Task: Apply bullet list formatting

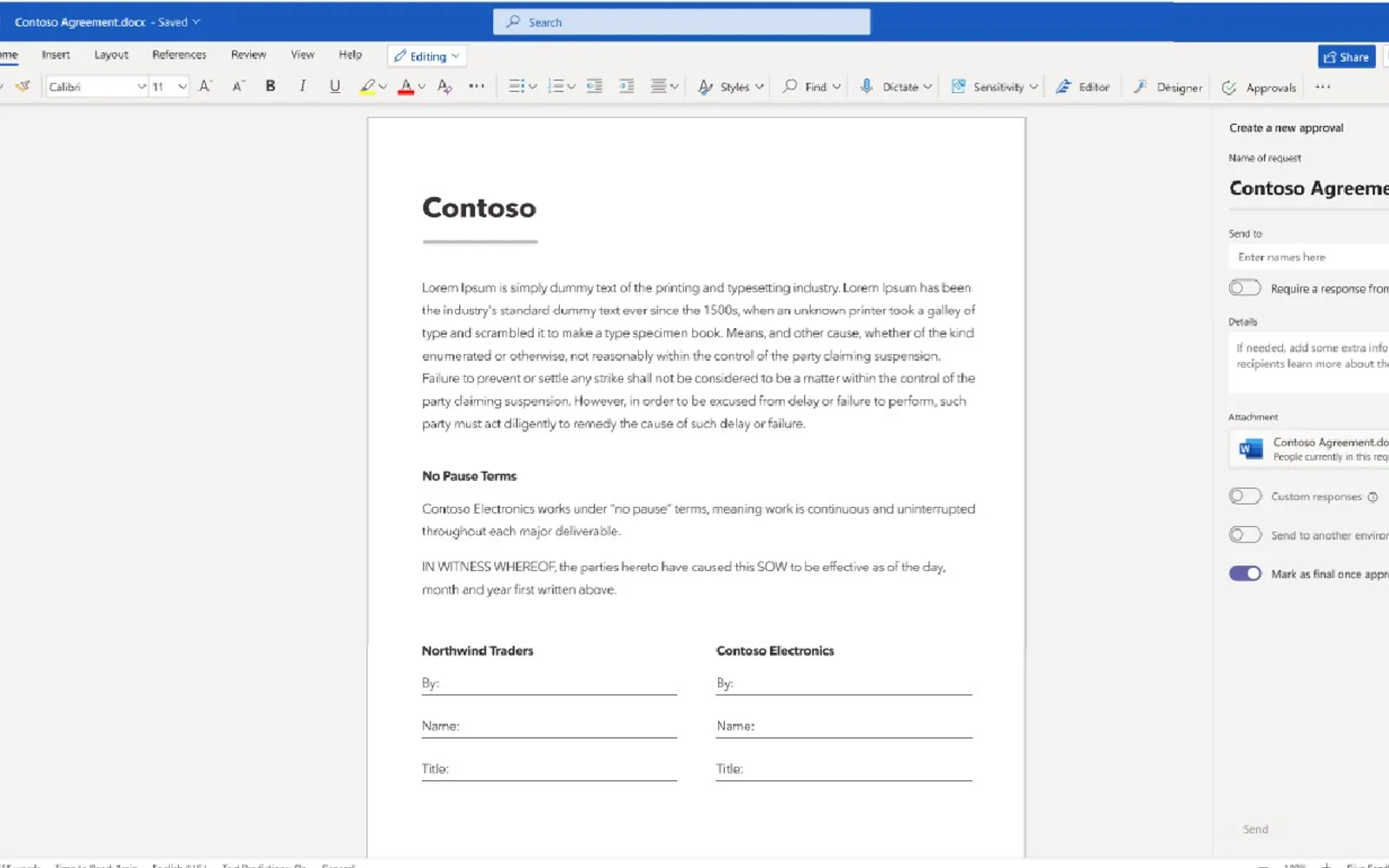Action: [517, 86]
